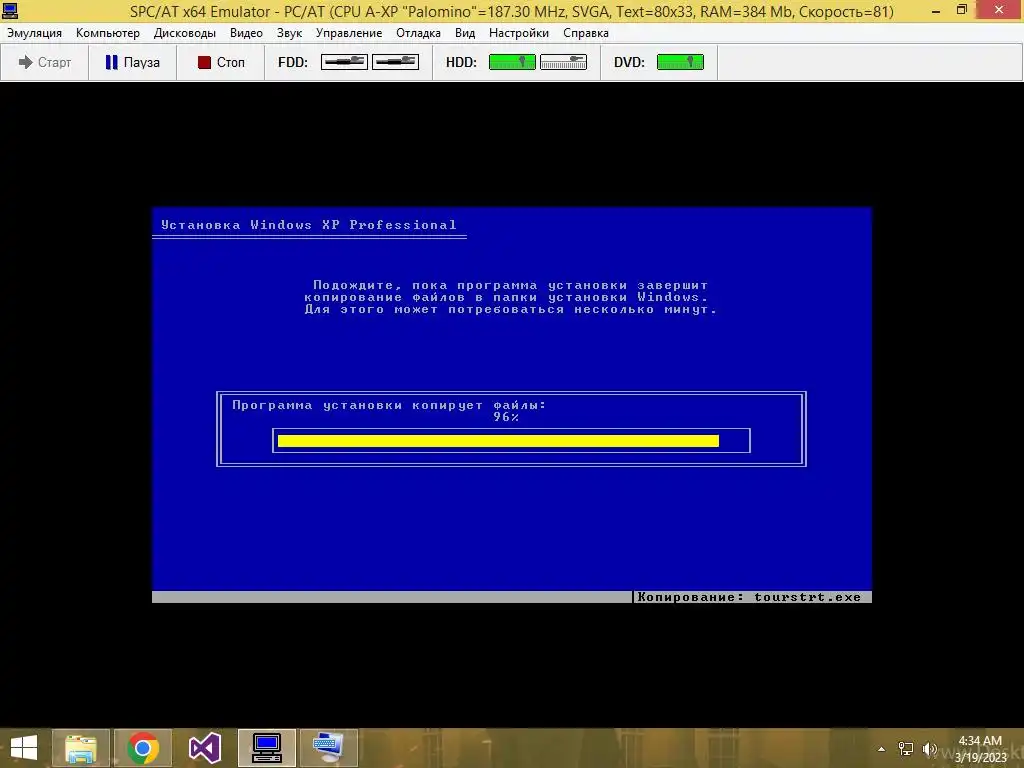Viewport: 1024px width, 768px height.
Task: Open Google Chrome from the taskbar
Action: tap(143, 748)
